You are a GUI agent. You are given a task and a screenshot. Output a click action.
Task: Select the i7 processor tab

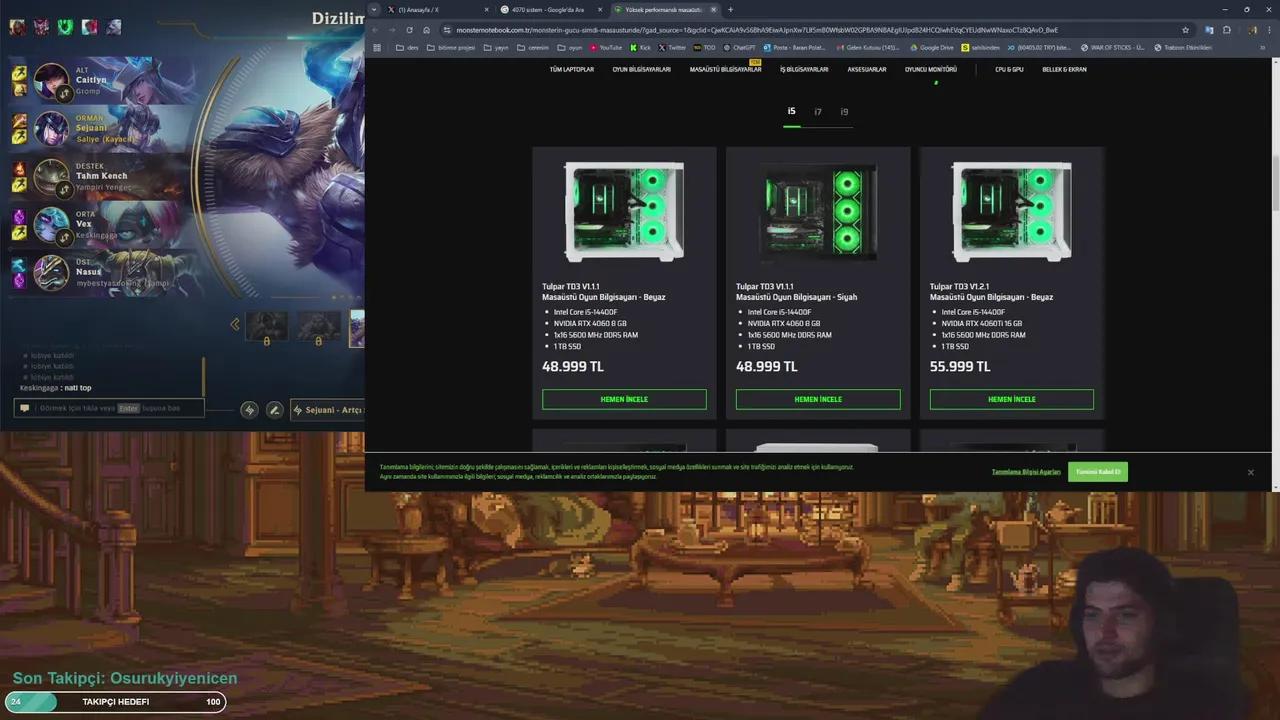pyautogui.click(x=817, y=112)
